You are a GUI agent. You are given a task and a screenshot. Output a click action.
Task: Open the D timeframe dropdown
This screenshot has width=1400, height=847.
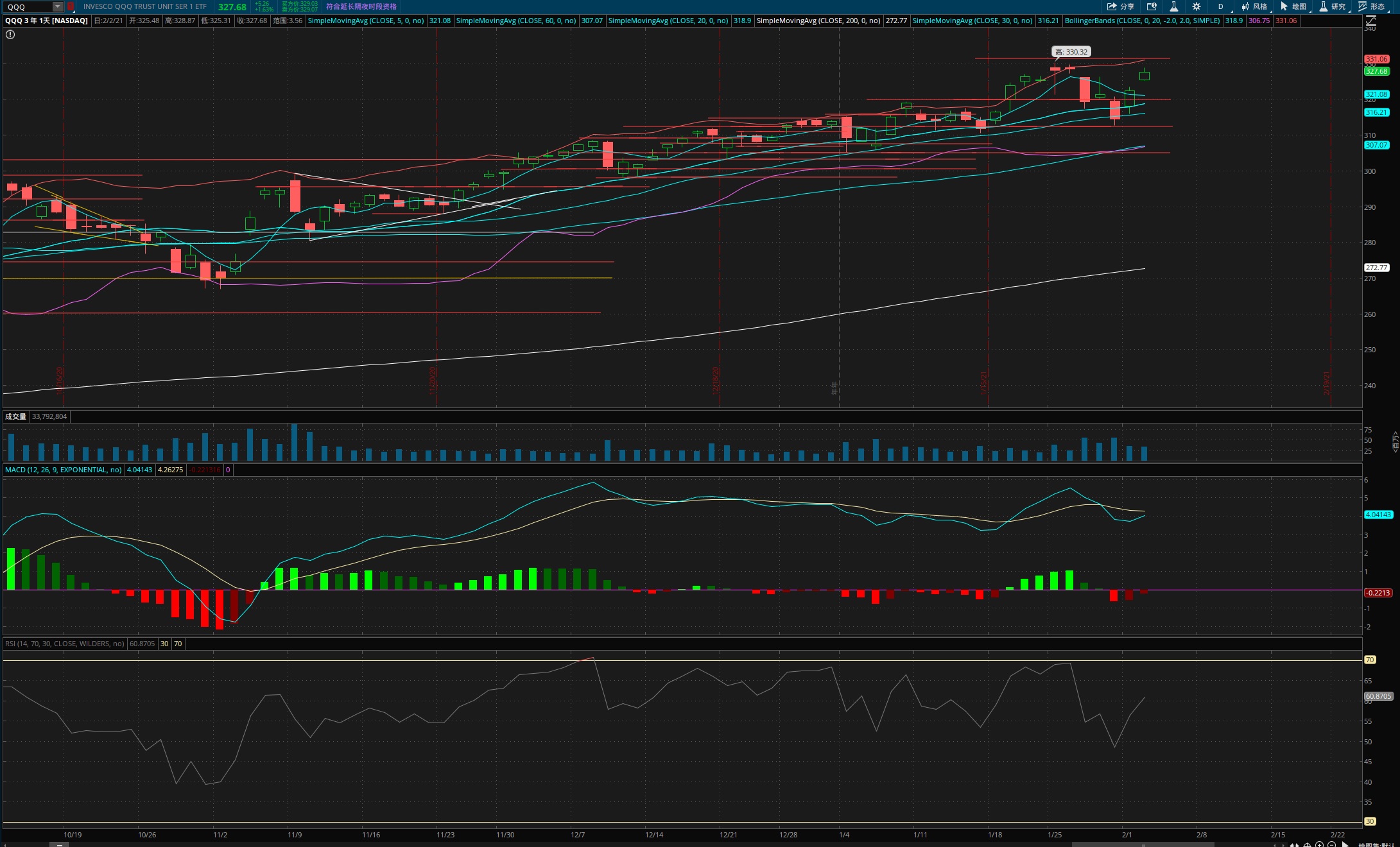pos(1221,6)
